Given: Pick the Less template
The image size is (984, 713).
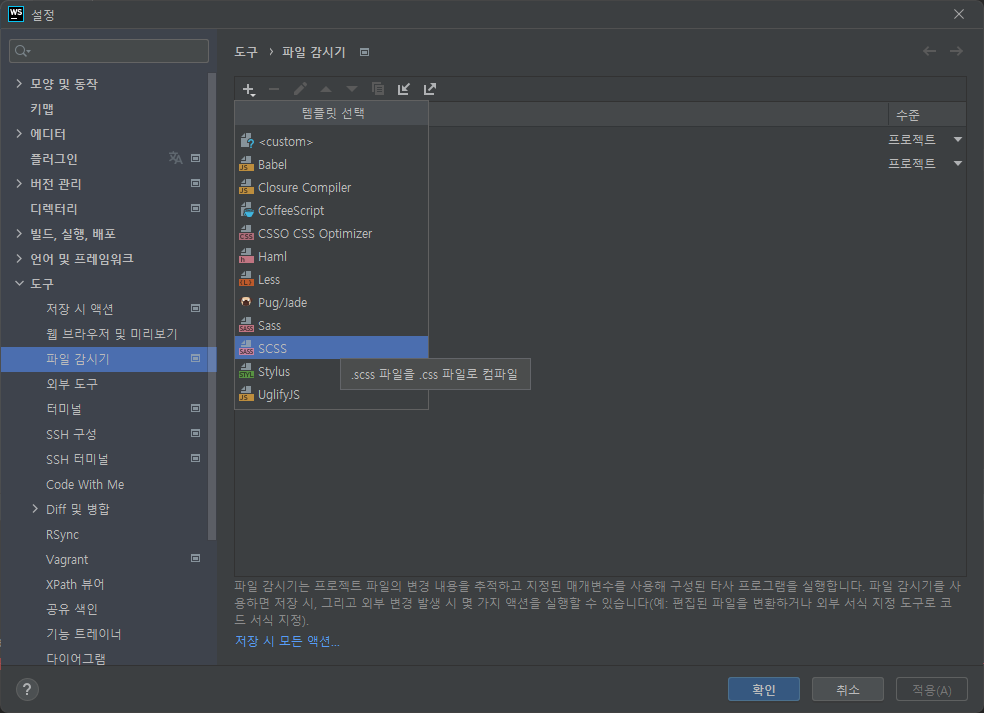Looking at the screenshot, I should click(x=331, y=280).
